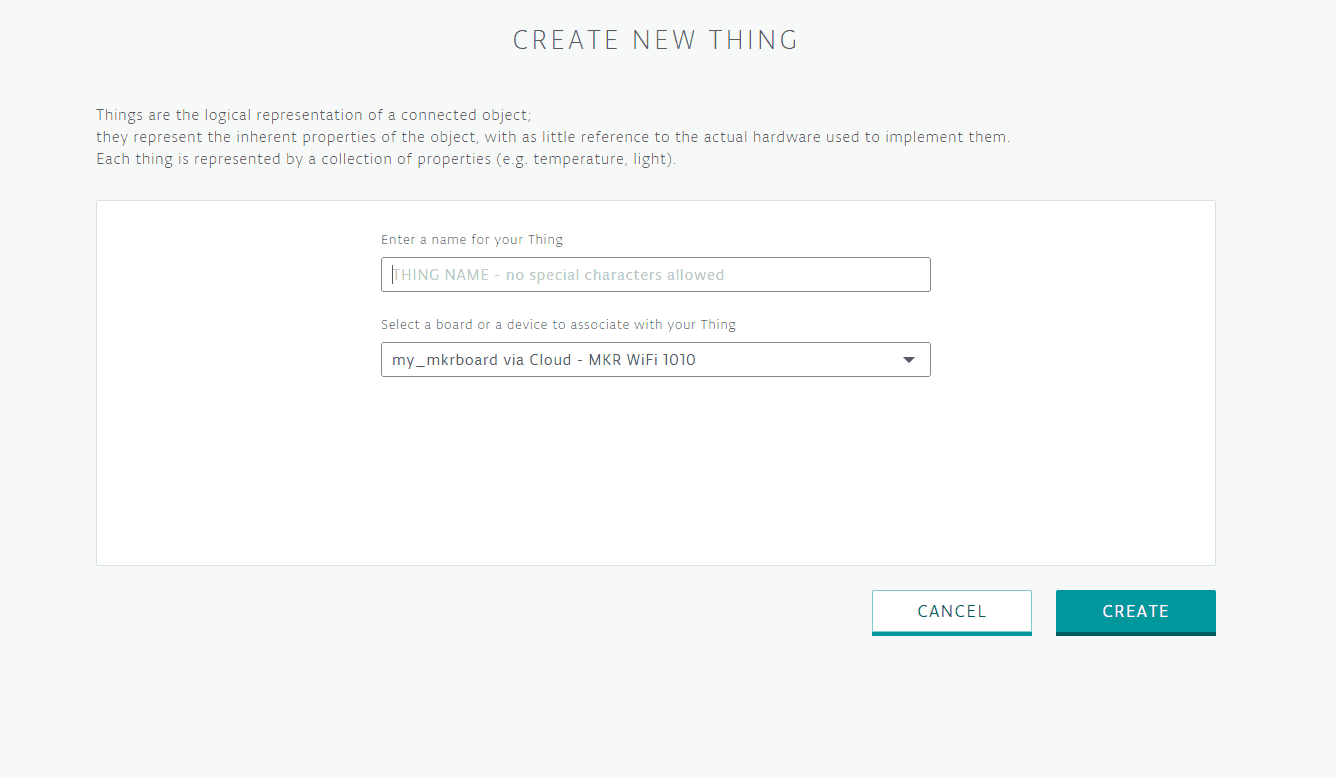Image resolution: width=1336 pixels, height=778 pixels.
Task: Click the dropdown arrow in device selector
Action: click(909, 360)
